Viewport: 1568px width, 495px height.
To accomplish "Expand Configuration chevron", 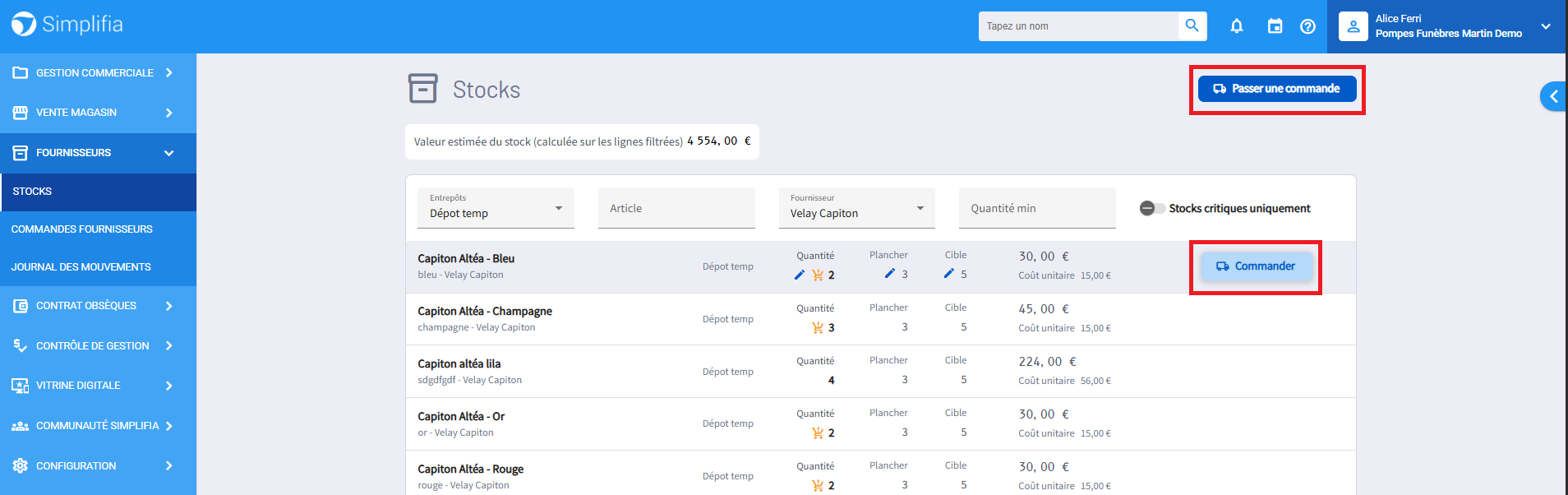I will pos(169,465).
